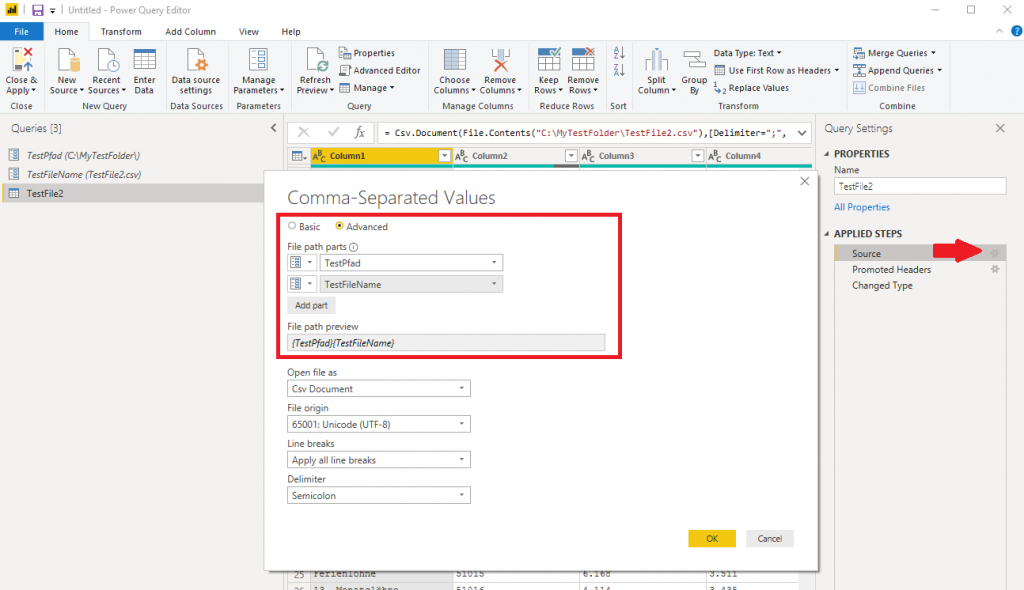Screen dimensions: 1024x590
Task: Open the Delimiter dropdown
Action: pyautogui.click(x=379, y=495)
